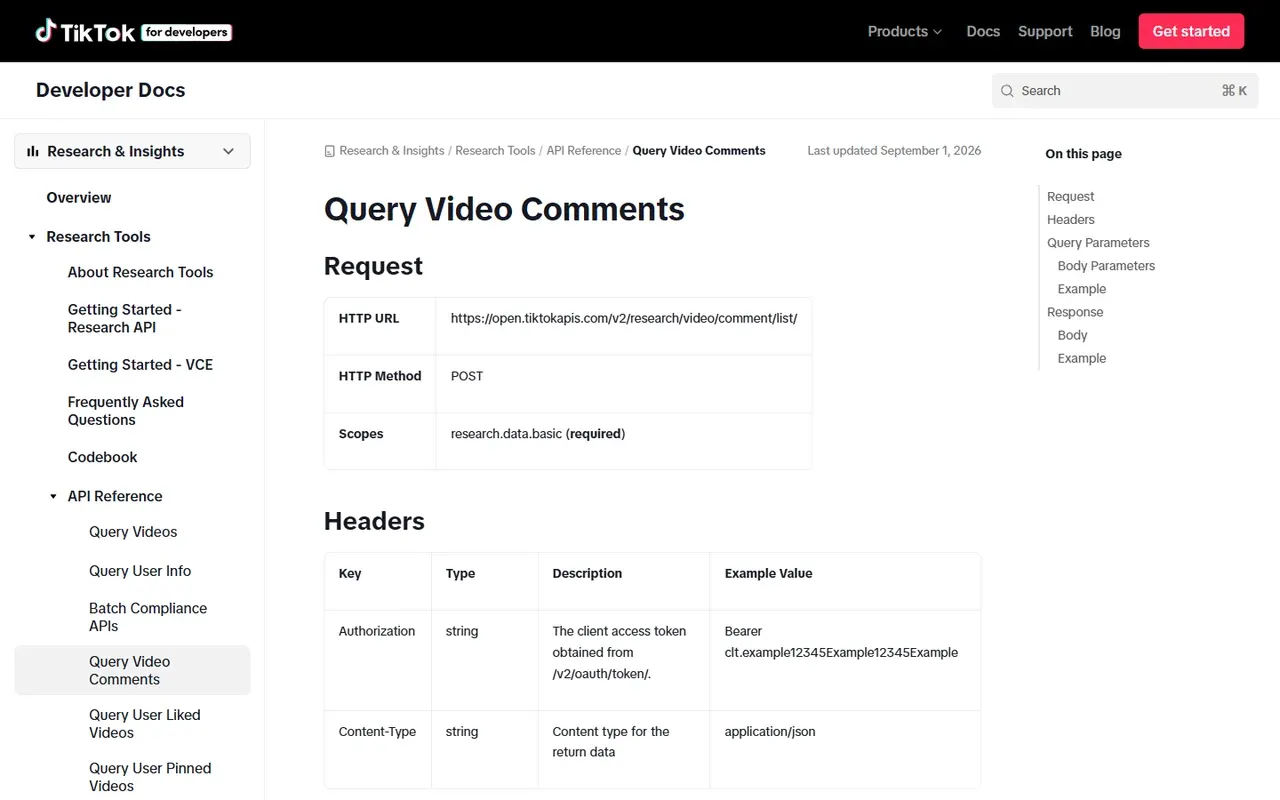Click Research & Insights breadcrumb link
This screenshot has height=800, width=1280.
click(392, 151)
